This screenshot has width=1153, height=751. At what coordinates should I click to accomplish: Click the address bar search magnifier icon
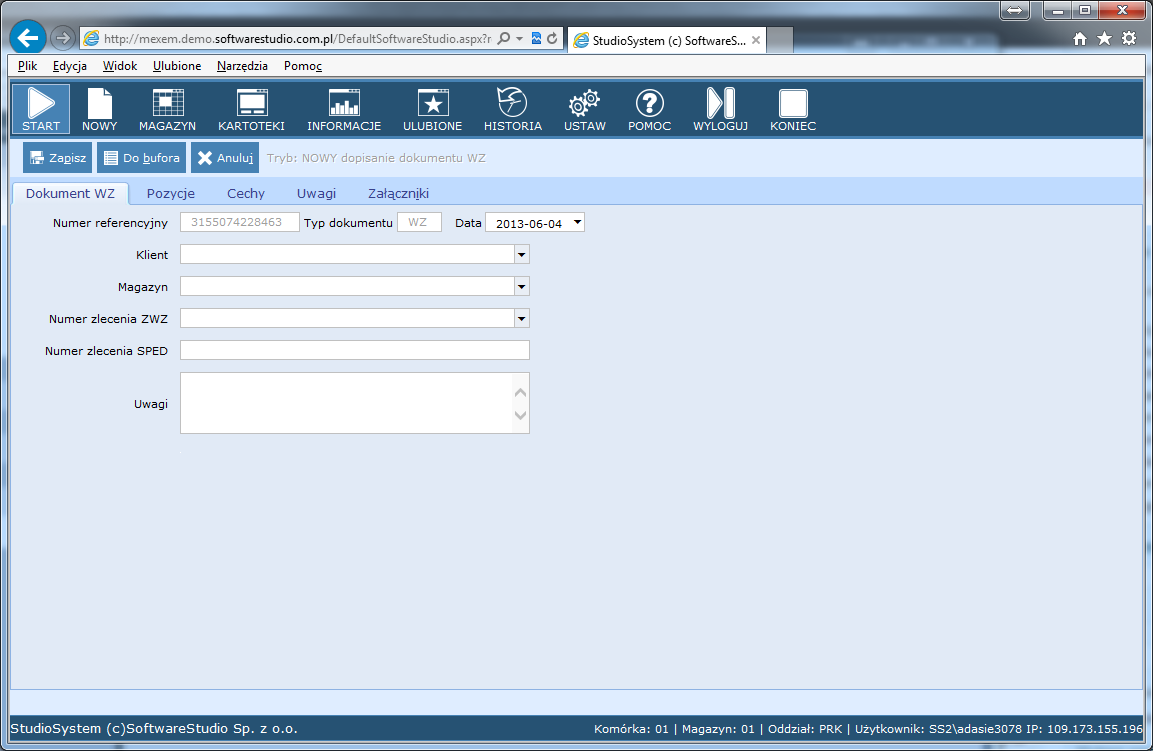click(504, 38)
